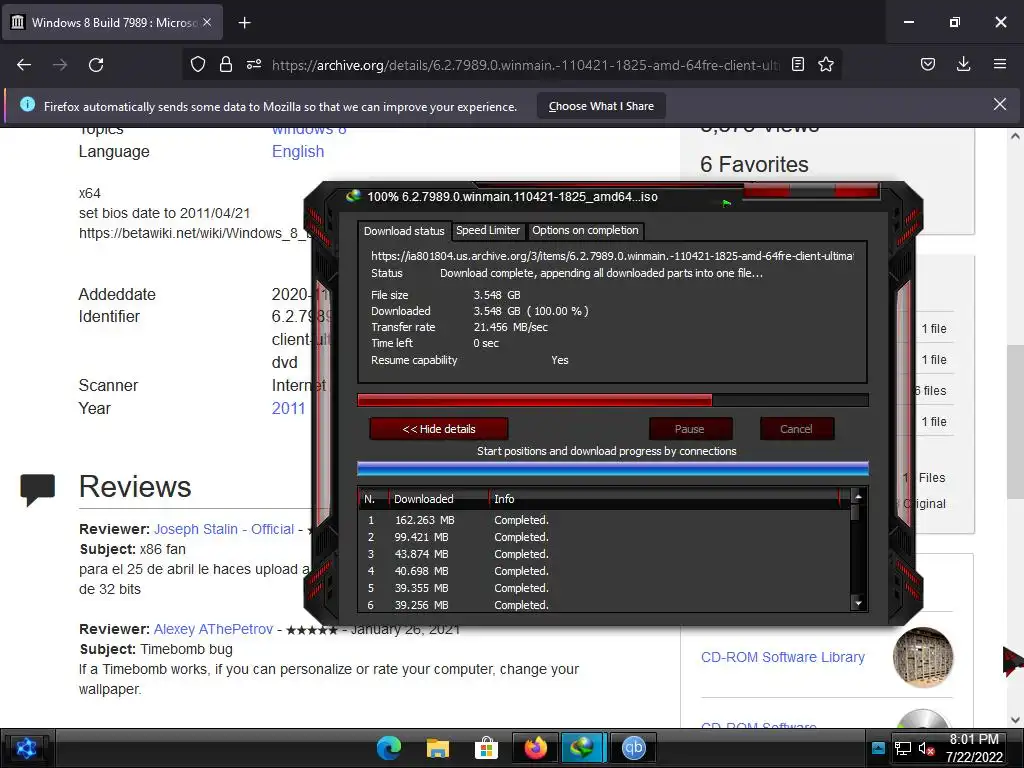Viewport: 1024px width, 768px height.
Task: Click the network tray icon
Action: pyautogui.click(x=903, y=748)
